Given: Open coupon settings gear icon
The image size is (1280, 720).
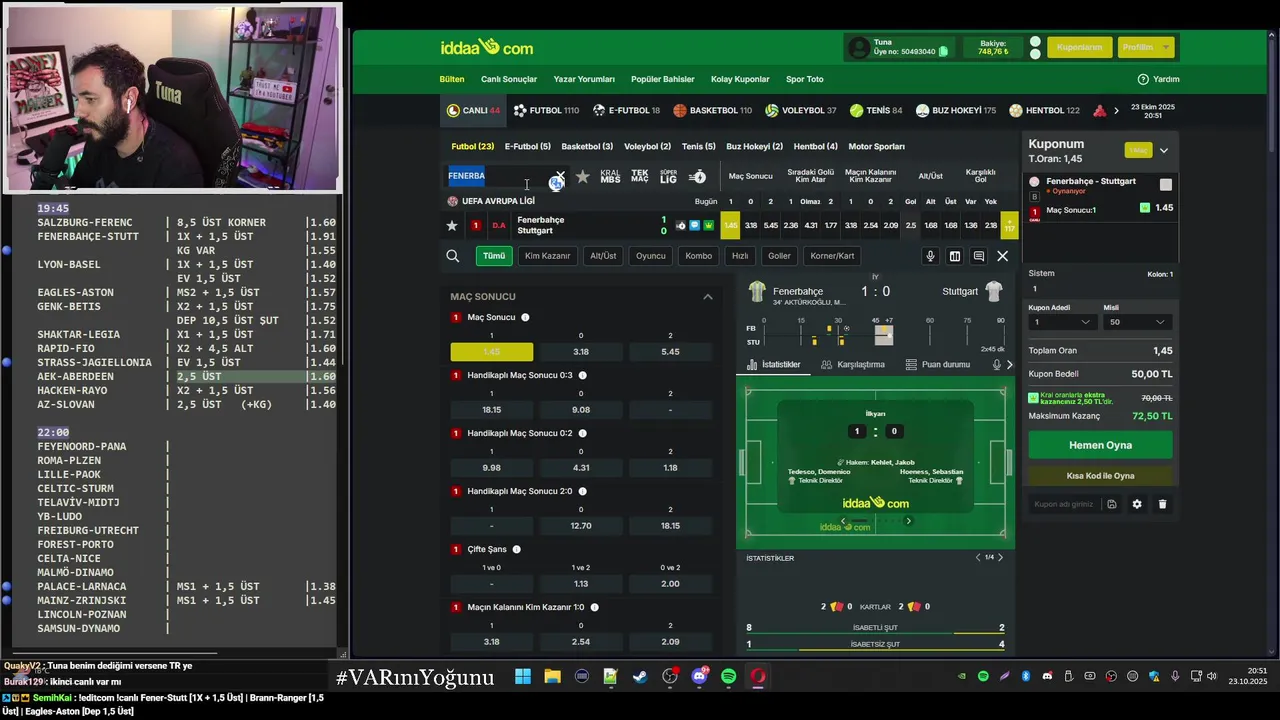Looking at the screenshot, I should [1137, 504].
